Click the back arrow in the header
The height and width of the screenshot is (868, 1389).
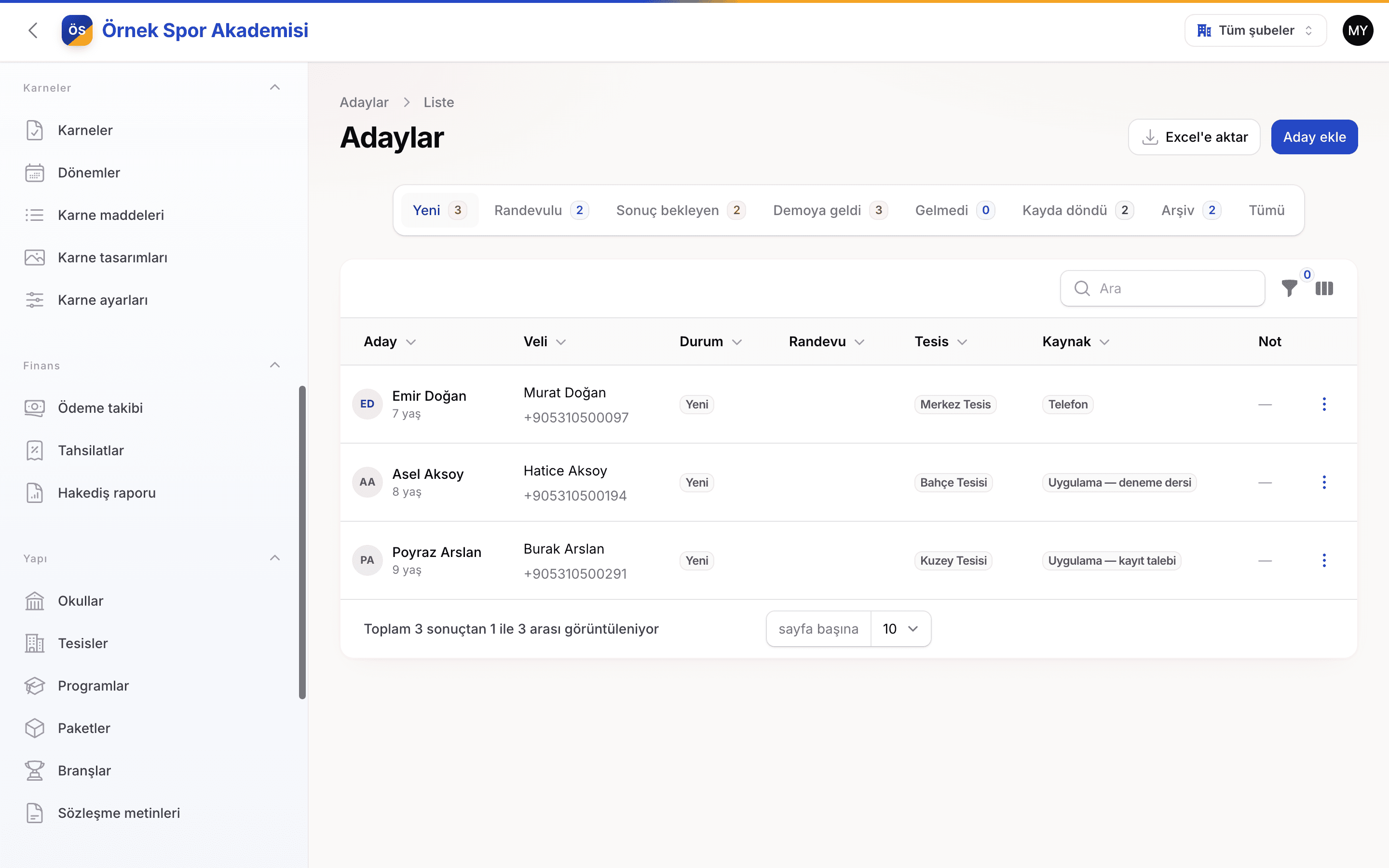[33, 30]
